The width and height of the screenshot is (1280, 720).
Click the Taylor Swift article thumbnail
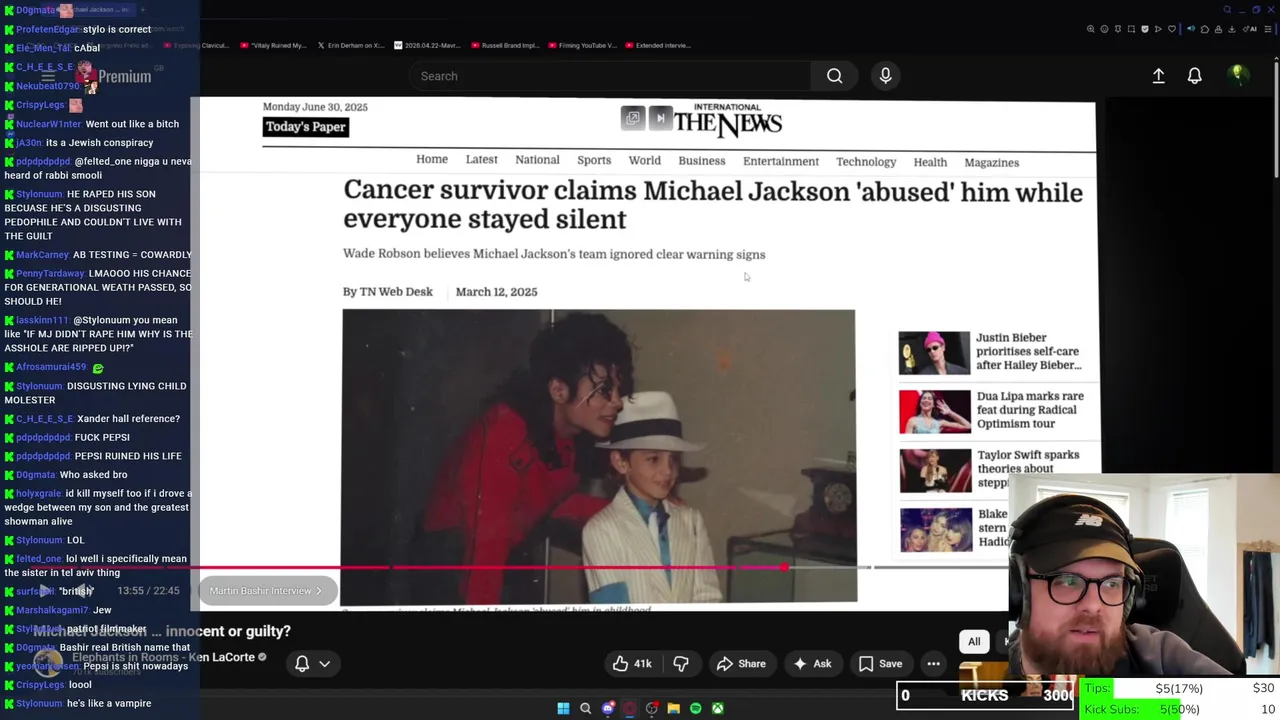click(x=934, y=470)
